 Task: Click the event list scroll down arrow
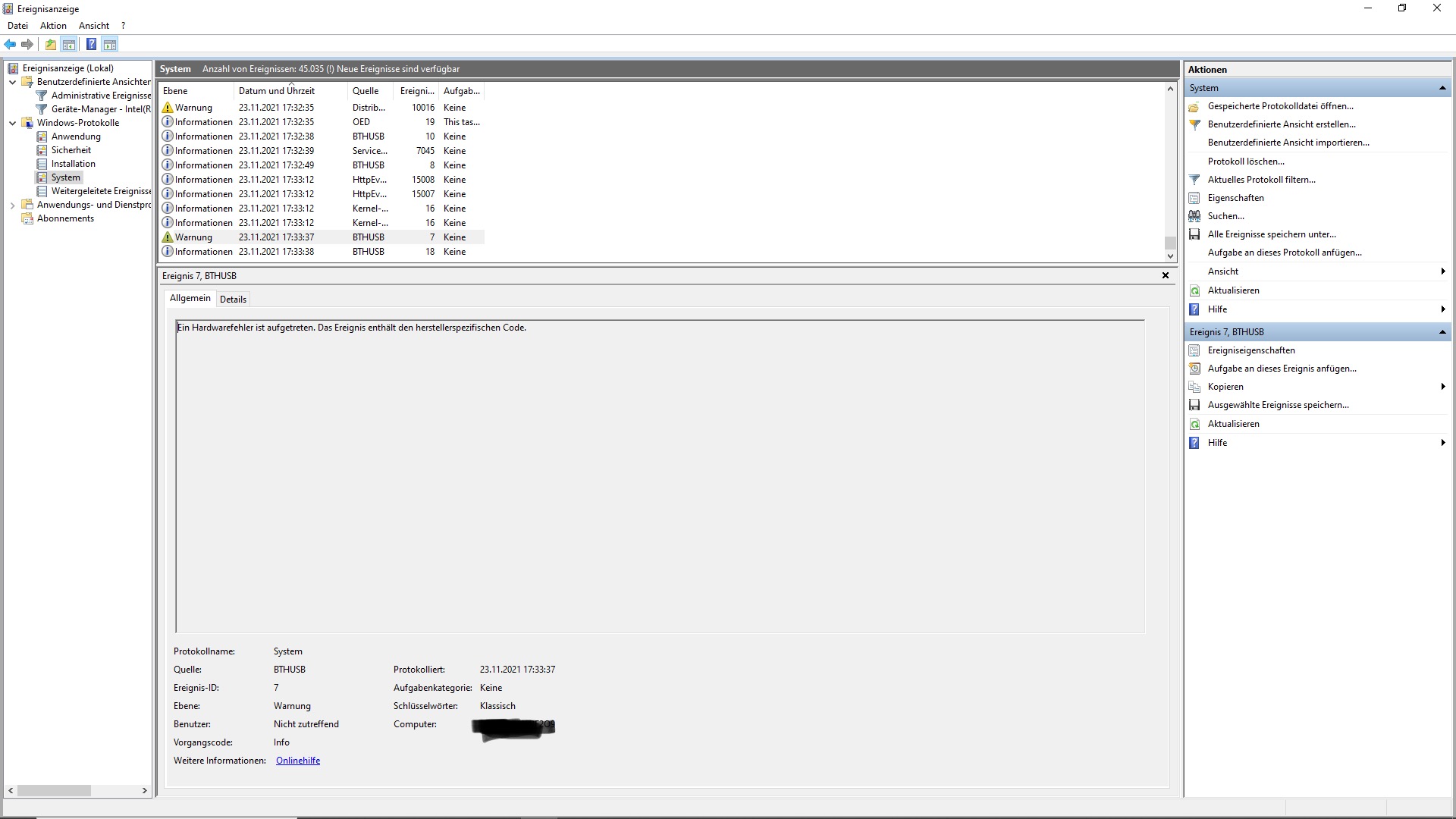tap(1169, 256)
